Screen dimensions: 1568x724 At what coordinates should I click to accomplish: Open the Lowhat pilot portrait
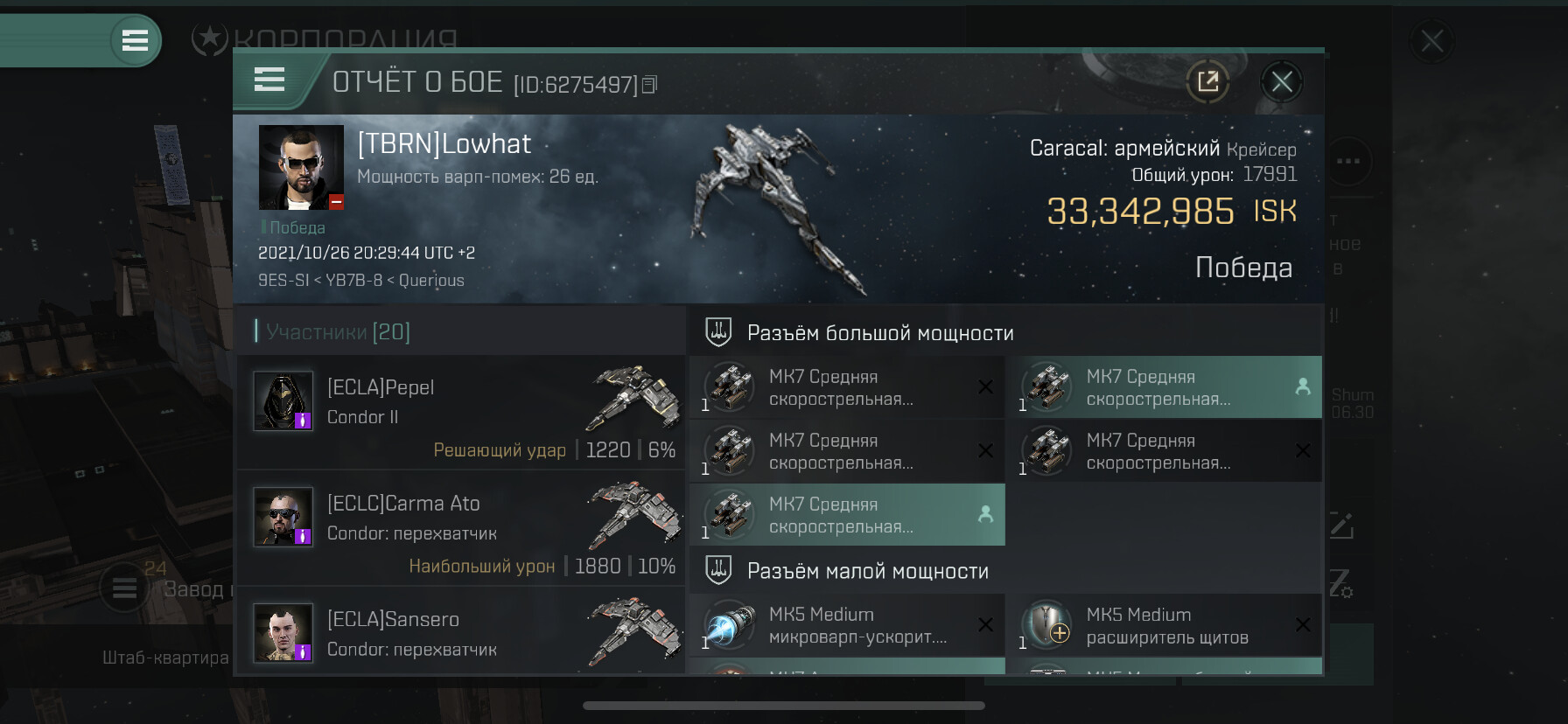click(x=301, y=167)
